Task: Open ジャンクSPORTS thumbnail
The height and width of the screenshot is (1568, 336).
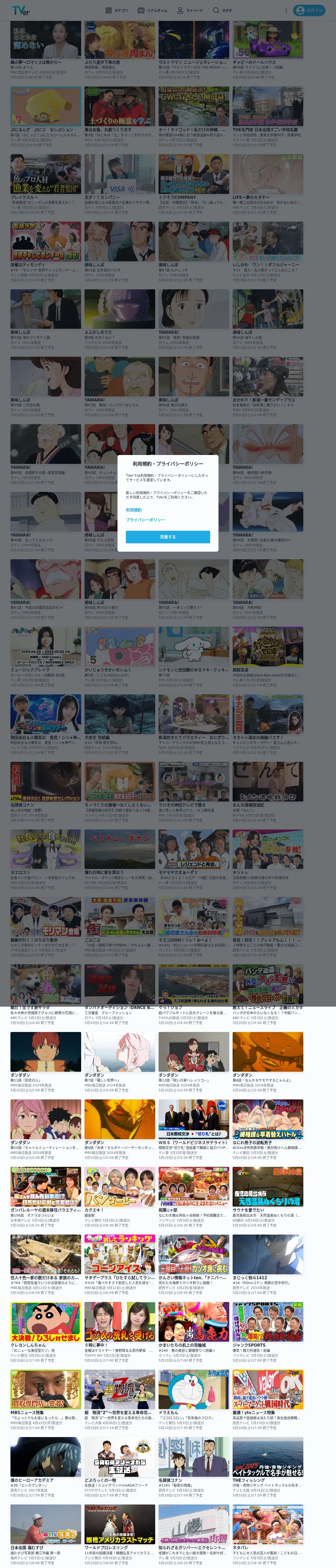Action: pyautogui.click(x=268, y=1323)
